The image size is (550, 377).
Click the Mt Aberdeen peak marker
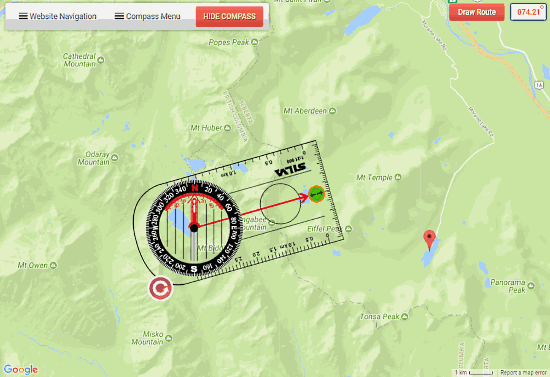pyautogui.click(x=333, y=111)
